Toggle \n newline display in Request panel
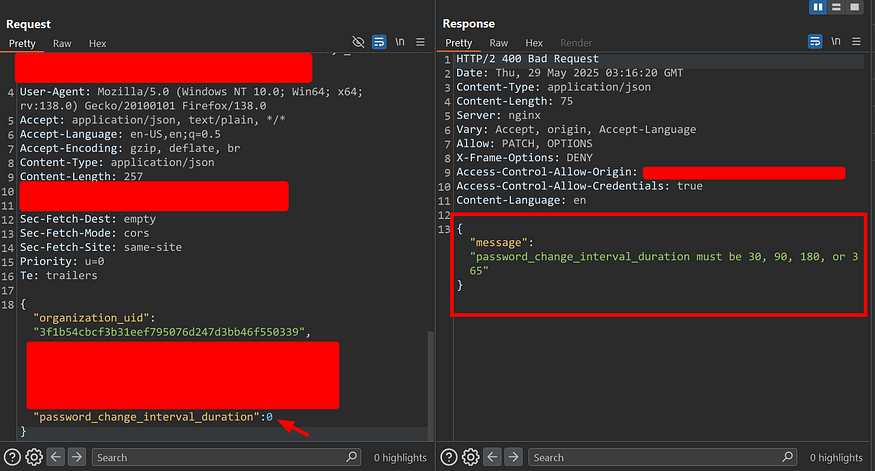875x471 pixels. pos(400,43)
